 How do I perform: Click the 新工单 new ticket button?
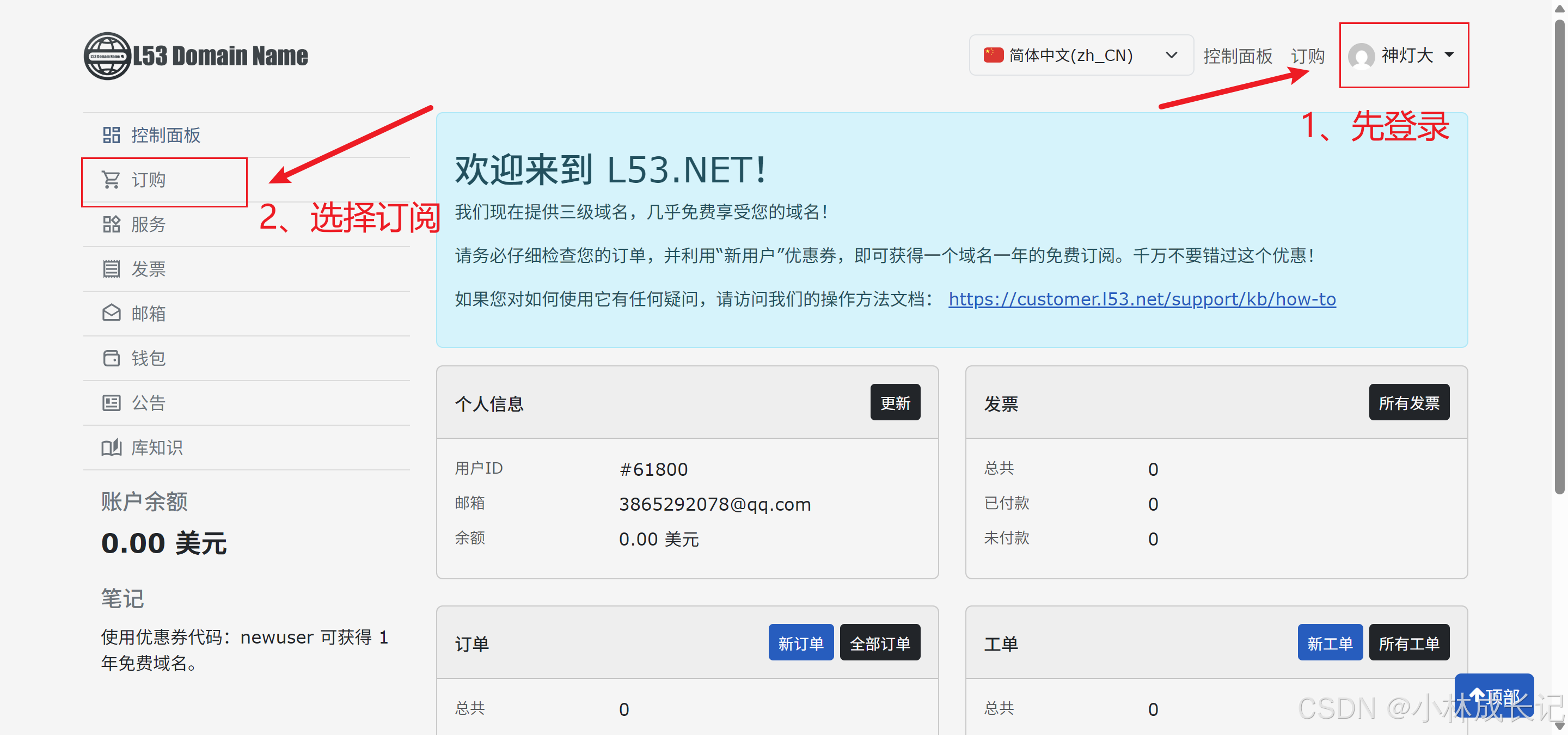coord(1330,643)
